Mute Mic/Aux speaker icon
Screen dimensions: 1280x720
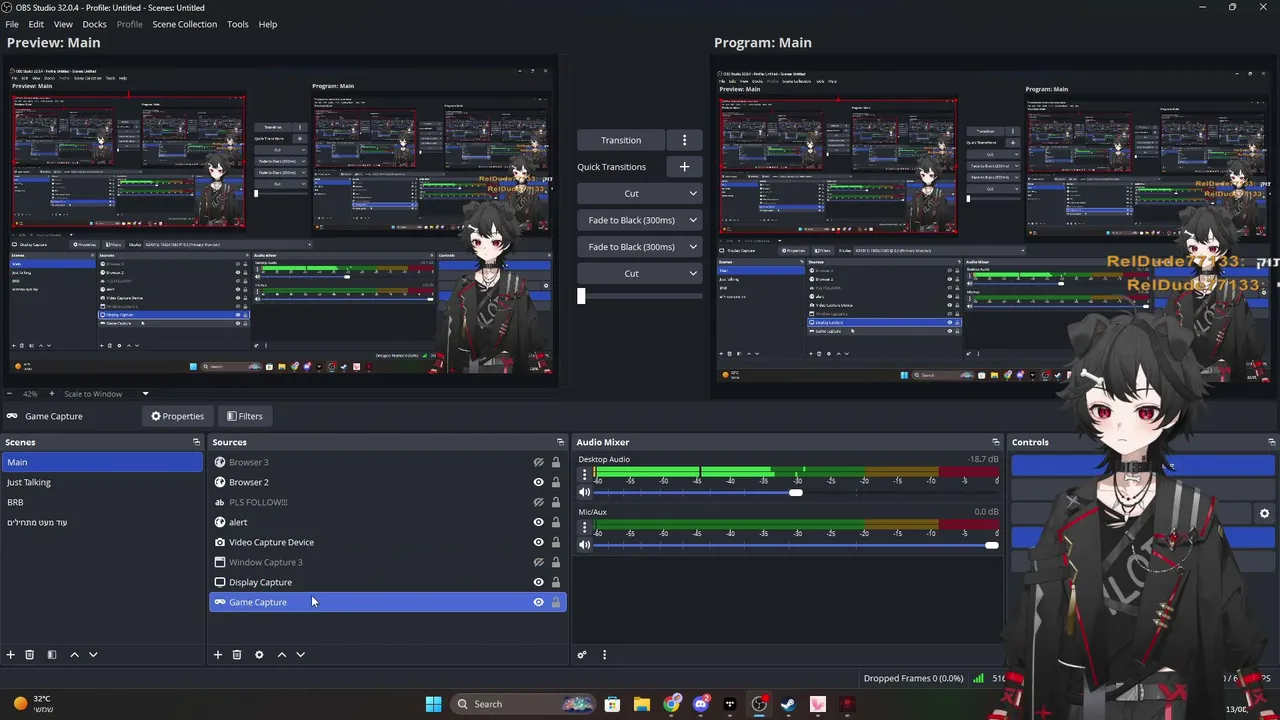click(x=585, y=545)
